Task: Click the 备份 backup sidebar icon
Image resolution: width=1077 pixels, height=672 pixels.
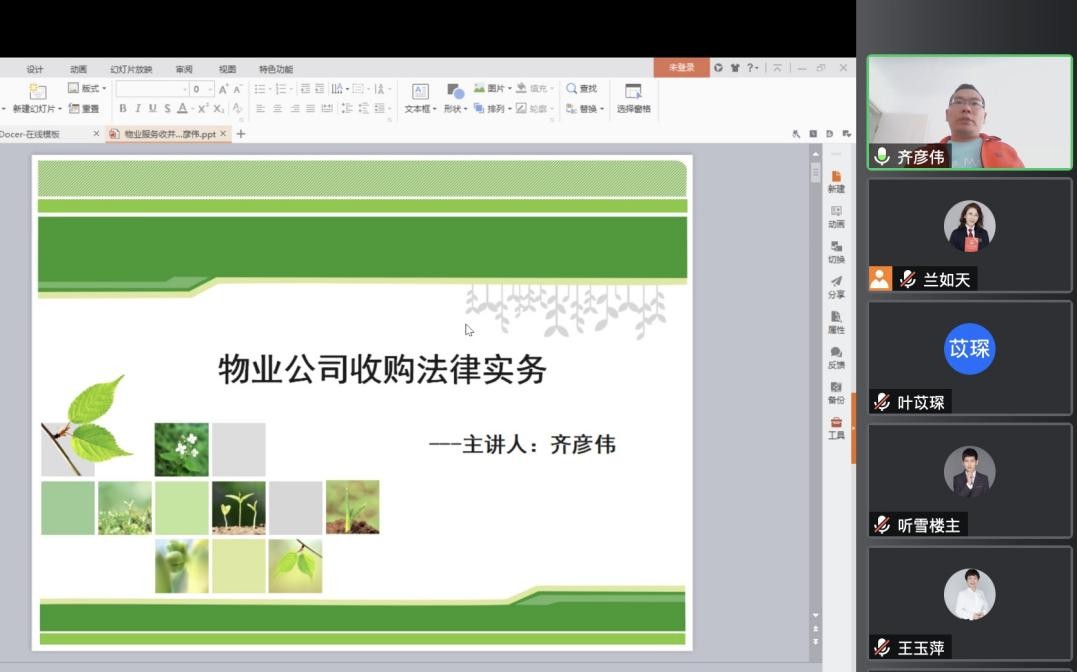Action: click(x=836, y=392)
